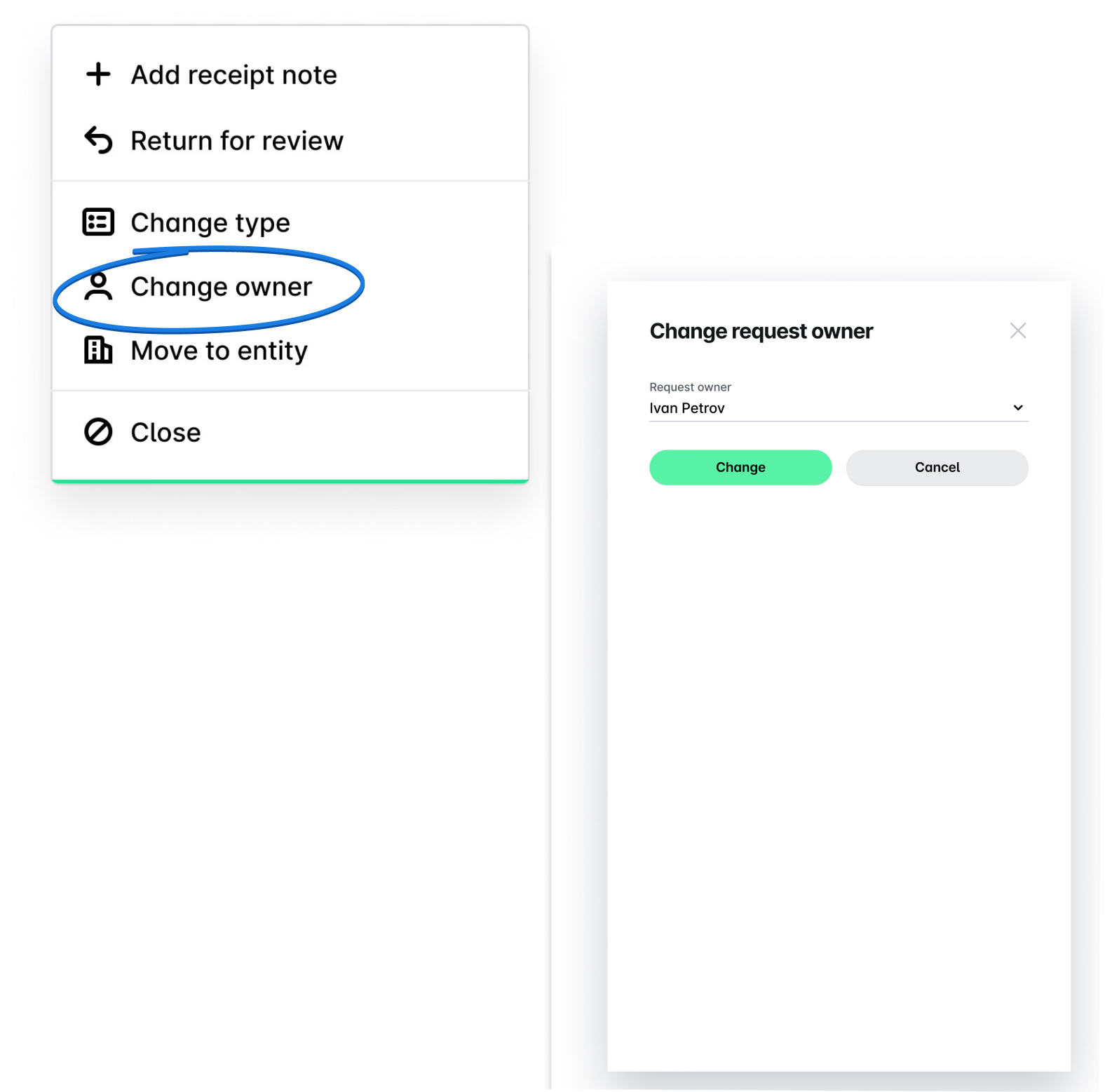Click the person icon next to Change owner
Image resolution: width=1105 pixels, height=1092 pixels.
pos(98,285)
